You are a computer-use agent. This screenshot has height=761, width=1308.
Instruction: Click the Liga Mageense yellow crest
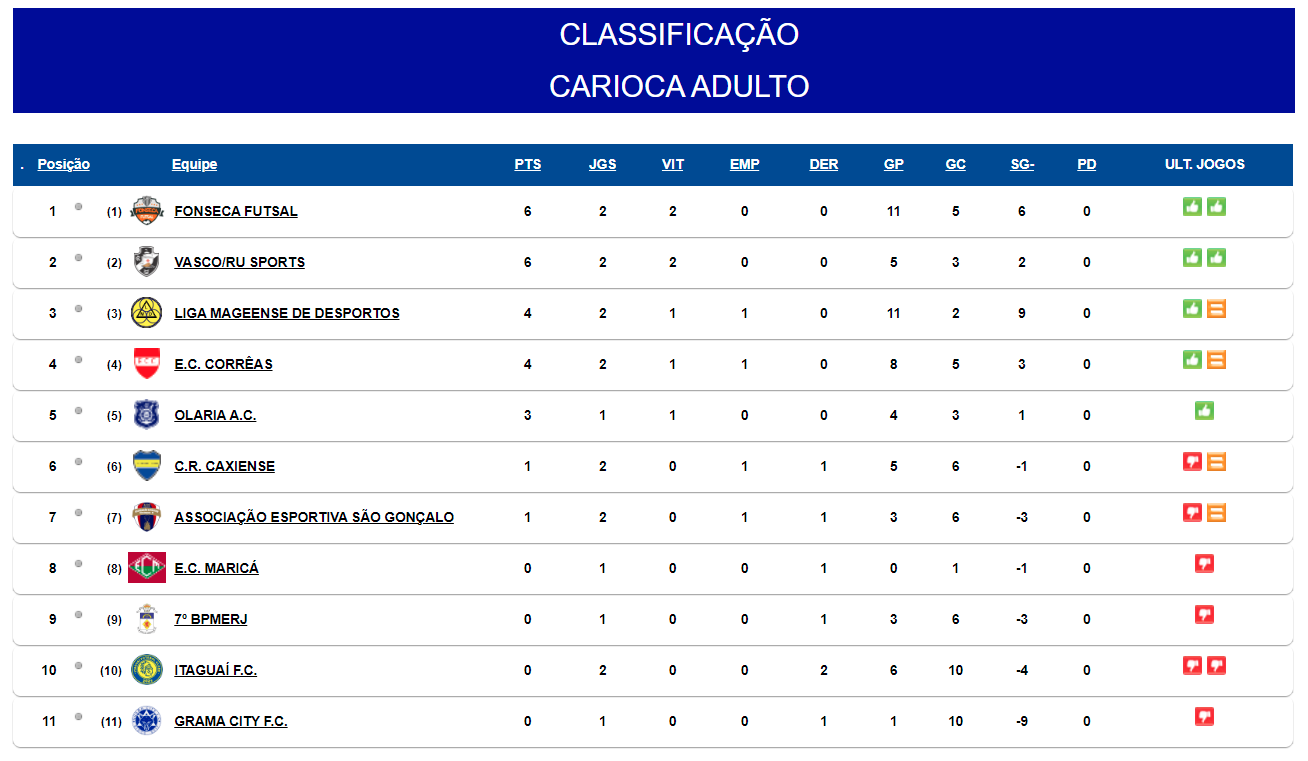[x=147, y=313]
